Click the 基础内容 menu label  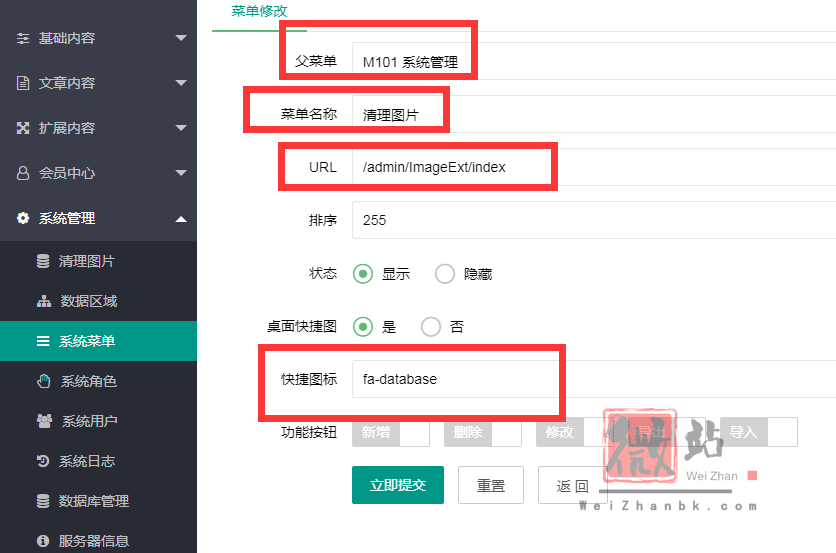pyautogui.click(x=67, y=38)
